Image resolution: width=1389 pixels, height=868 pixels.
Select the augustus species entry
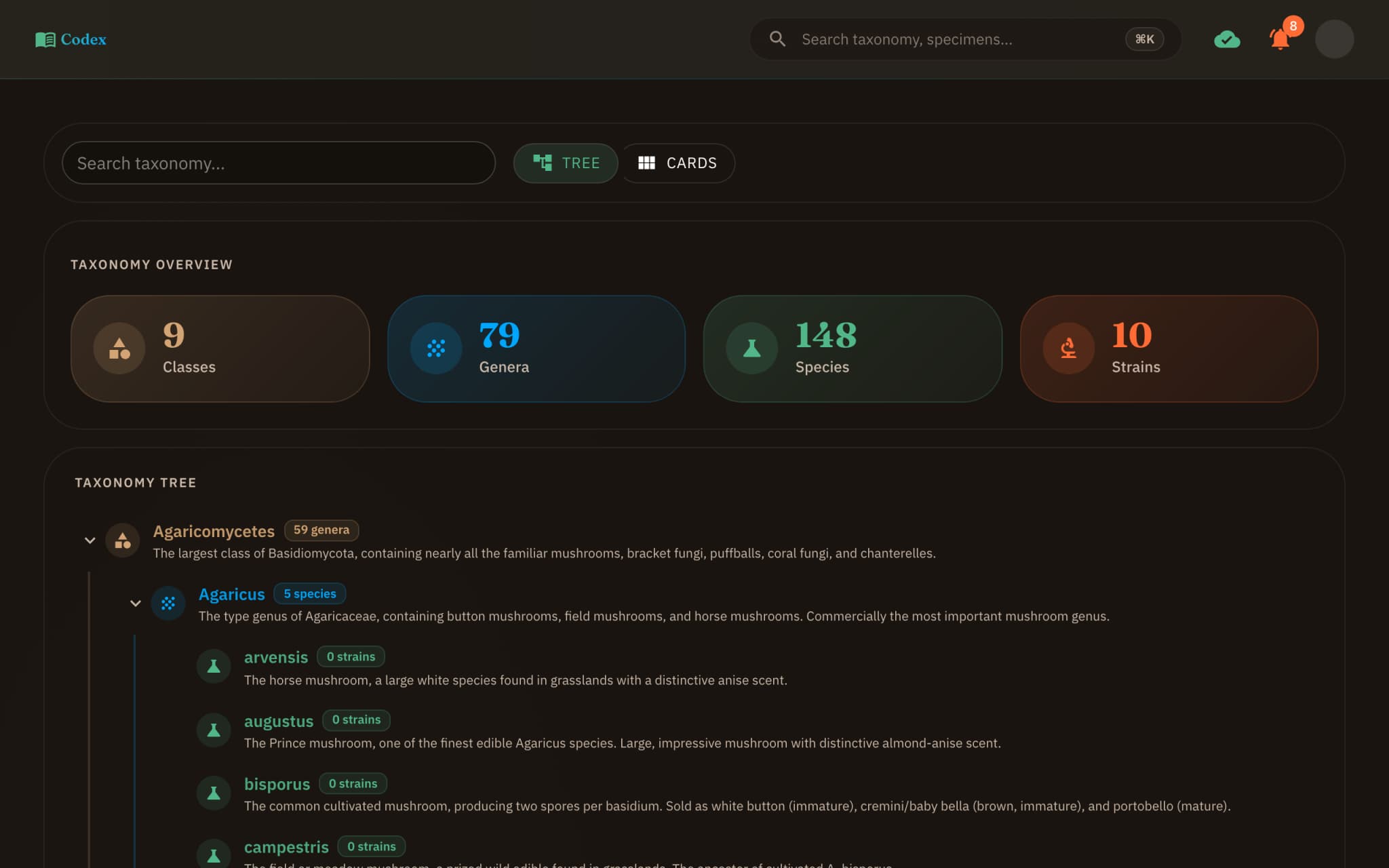[x=279, y=721]
